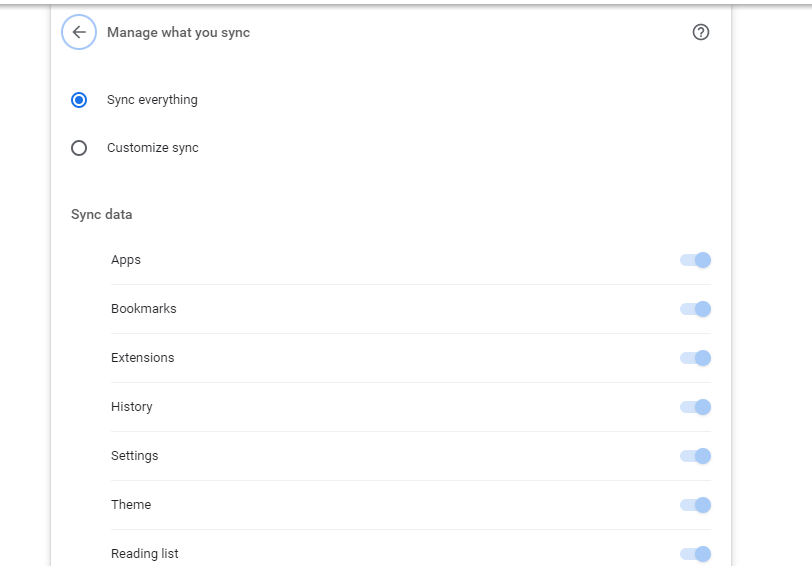Click the Manage what you sync heading
Screen dimensions: 812x566
(x=179, y=33)
